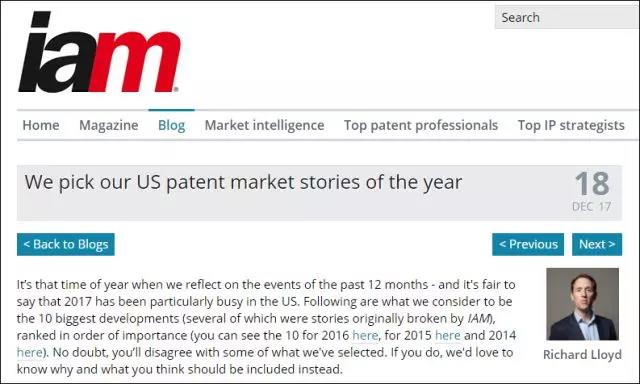Image resolution: width=640 pixels, height=384 pixels.
Task: Click the Back to Blogs button
Action: (66, 244)
